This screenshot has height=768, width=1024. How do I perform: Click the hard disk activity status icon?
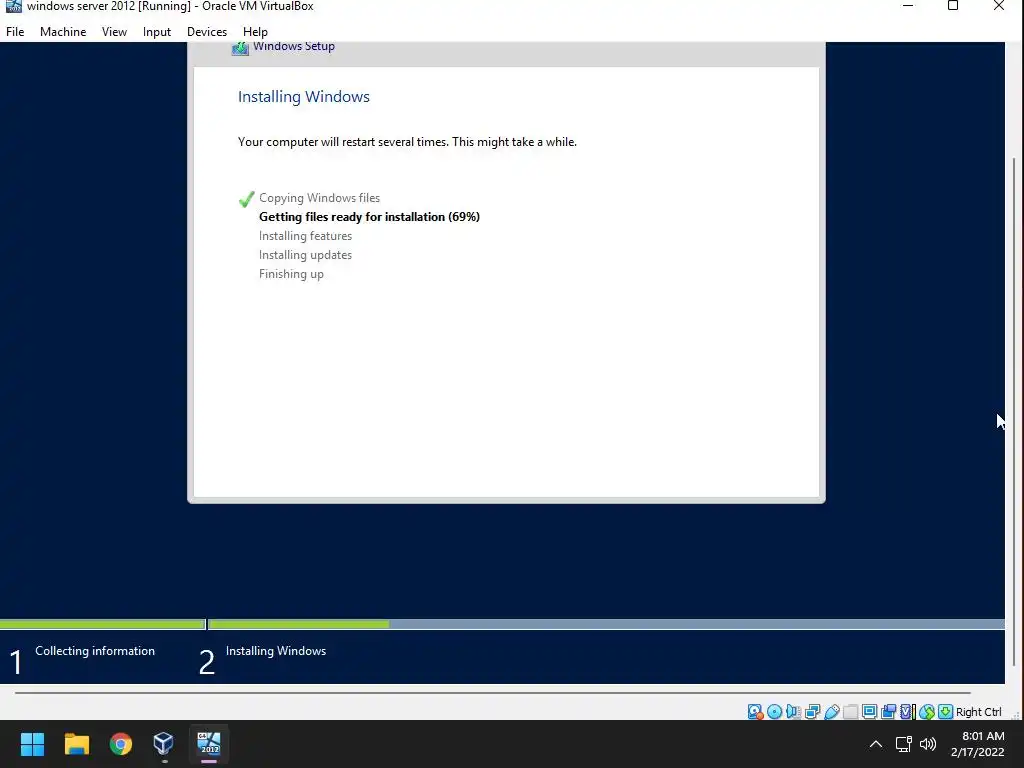point(755,712)
